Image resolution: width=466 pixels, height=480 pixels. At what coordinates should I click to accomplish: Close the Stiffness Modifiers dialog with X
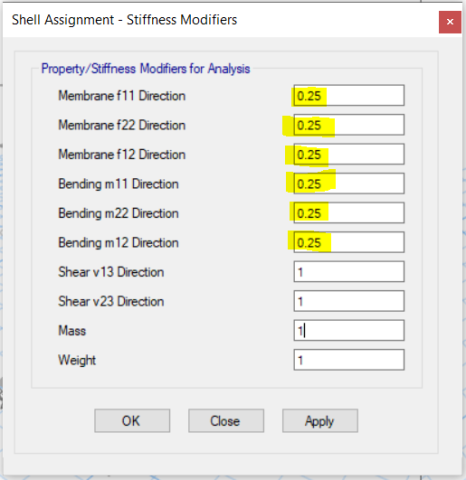point(450,22)
